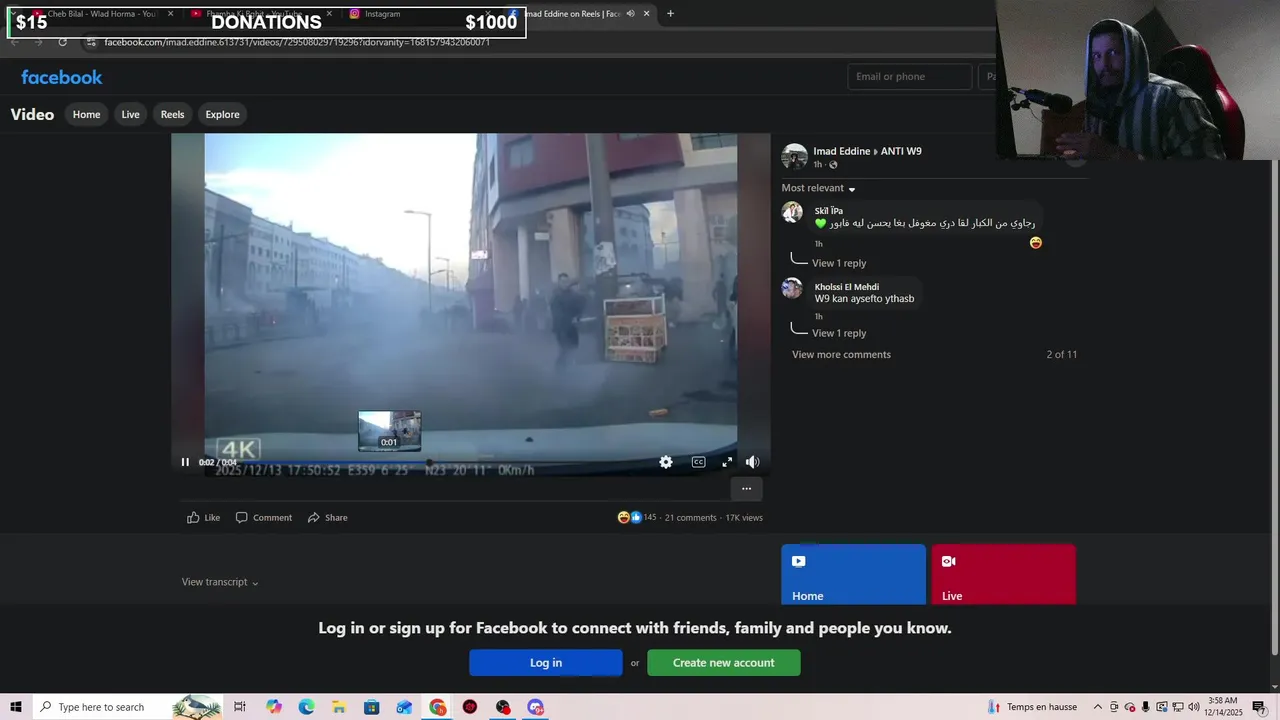Open the Home tab in Video nav

(87, 114)
